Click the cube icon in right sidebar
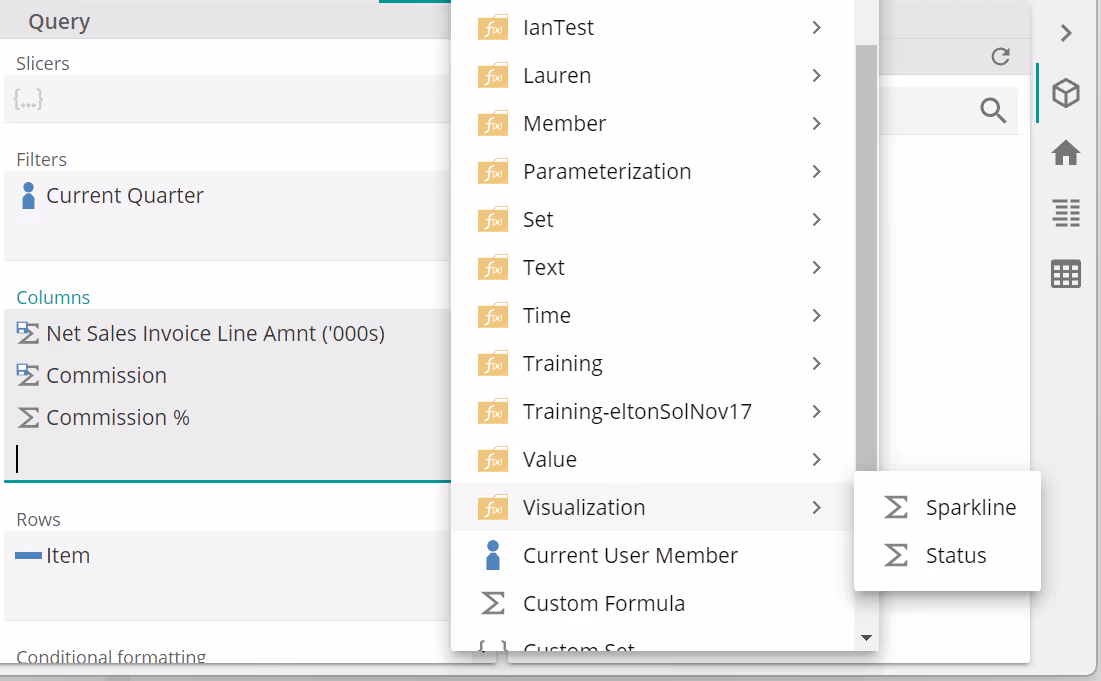1101x681 pixels. [x=1066, y=94]
